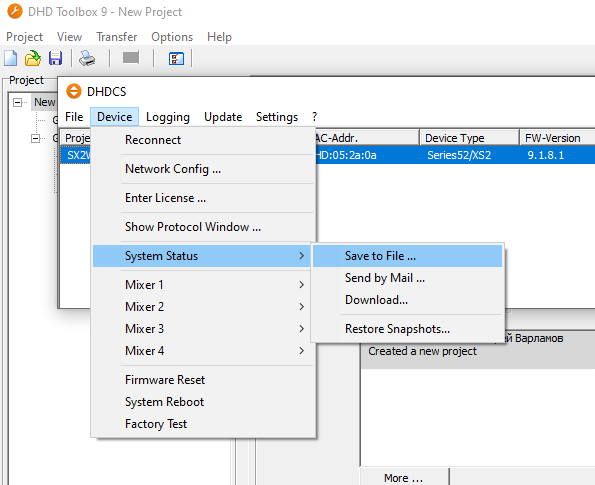Image resolution: width=595 pixels, height=485 pixels.
Task: Collapse the second tree node expander
Action: point(35,139)
